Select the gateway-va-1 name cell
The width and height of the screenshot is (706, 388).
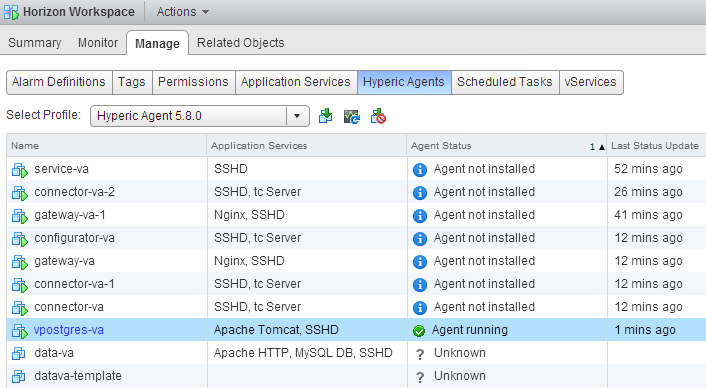point(107,215)
